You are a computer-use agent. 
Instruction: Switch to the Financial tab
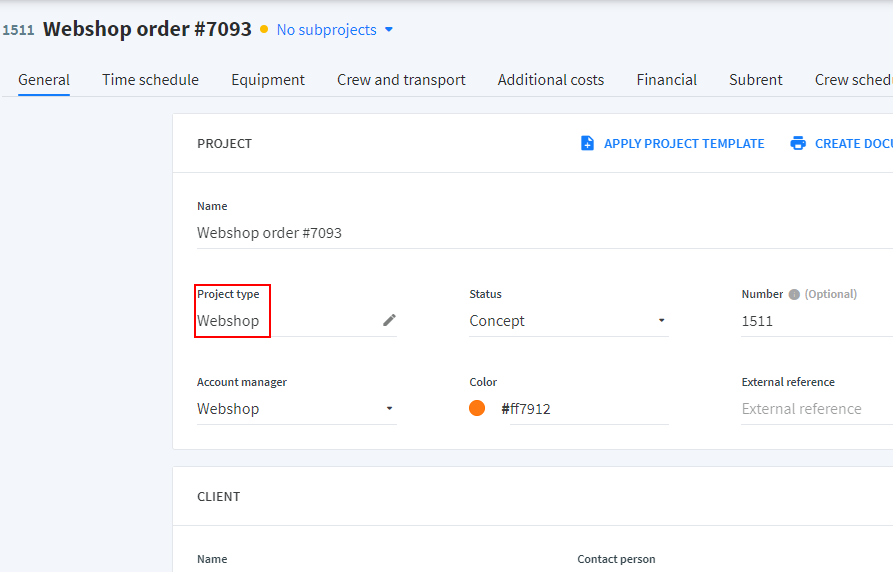coord(666,80)
